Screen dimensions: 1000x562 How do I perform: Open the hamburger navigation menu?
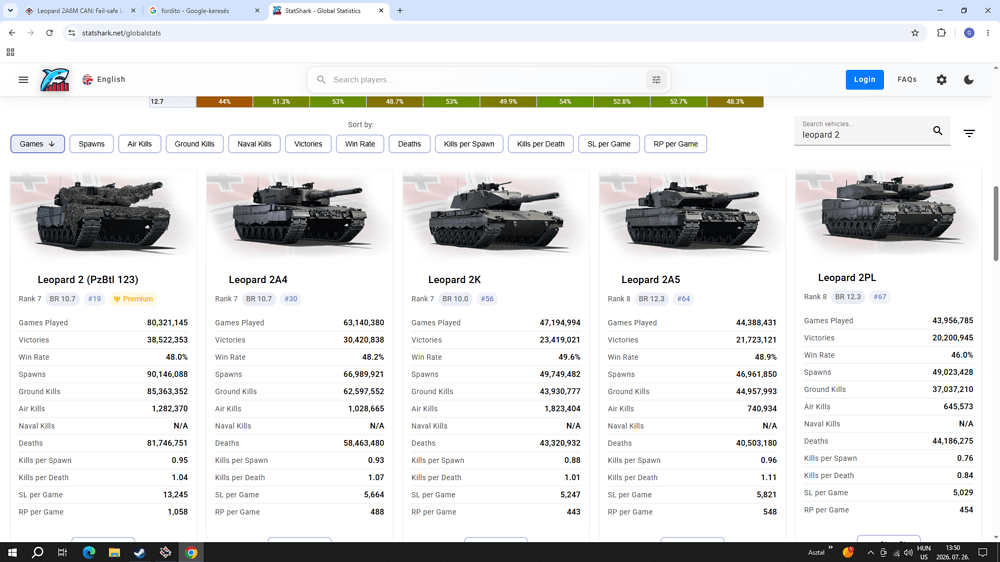click(24, 80)
